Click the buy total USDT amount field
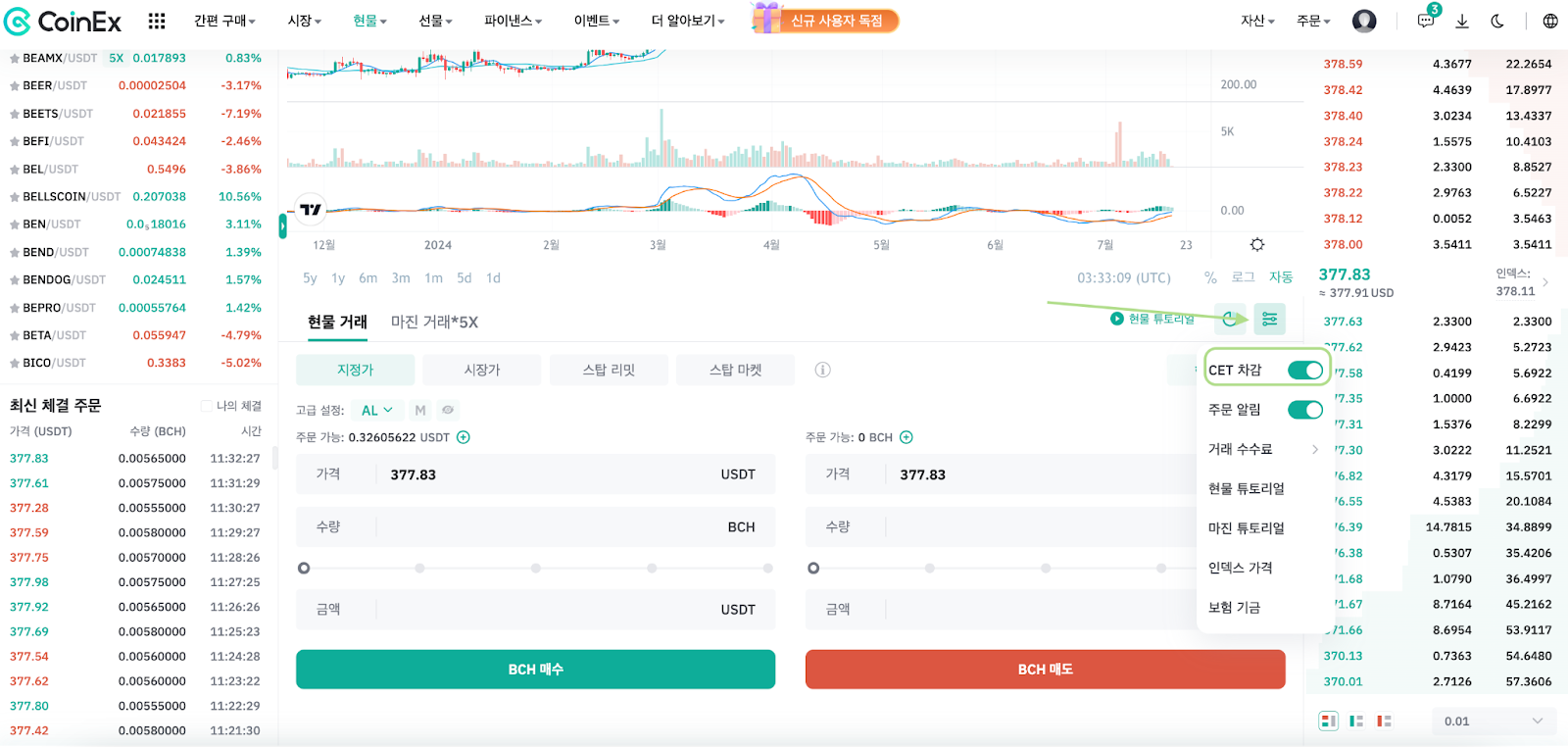 coord(535,610)
